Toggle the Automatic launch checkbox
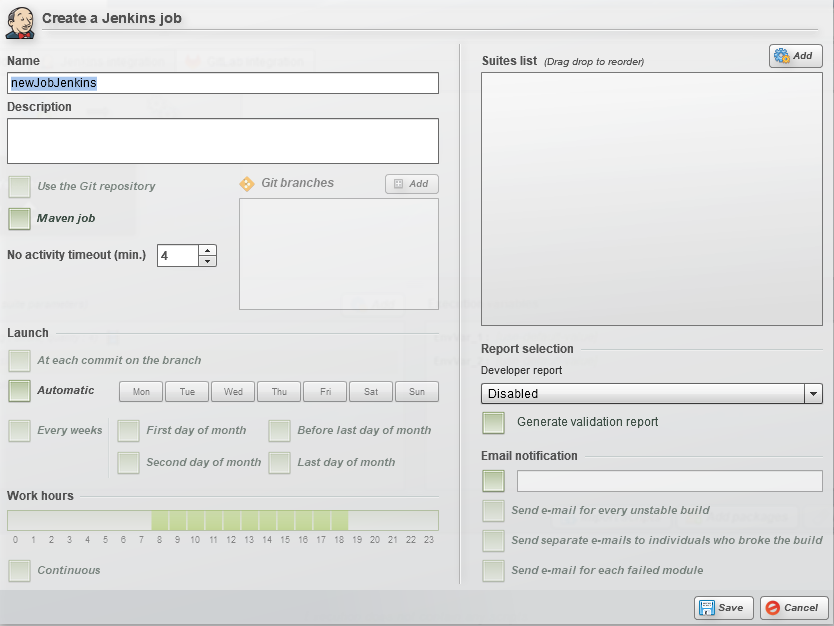Image resolution: width=834 pixels, height=626 pixels. [20, 391]
